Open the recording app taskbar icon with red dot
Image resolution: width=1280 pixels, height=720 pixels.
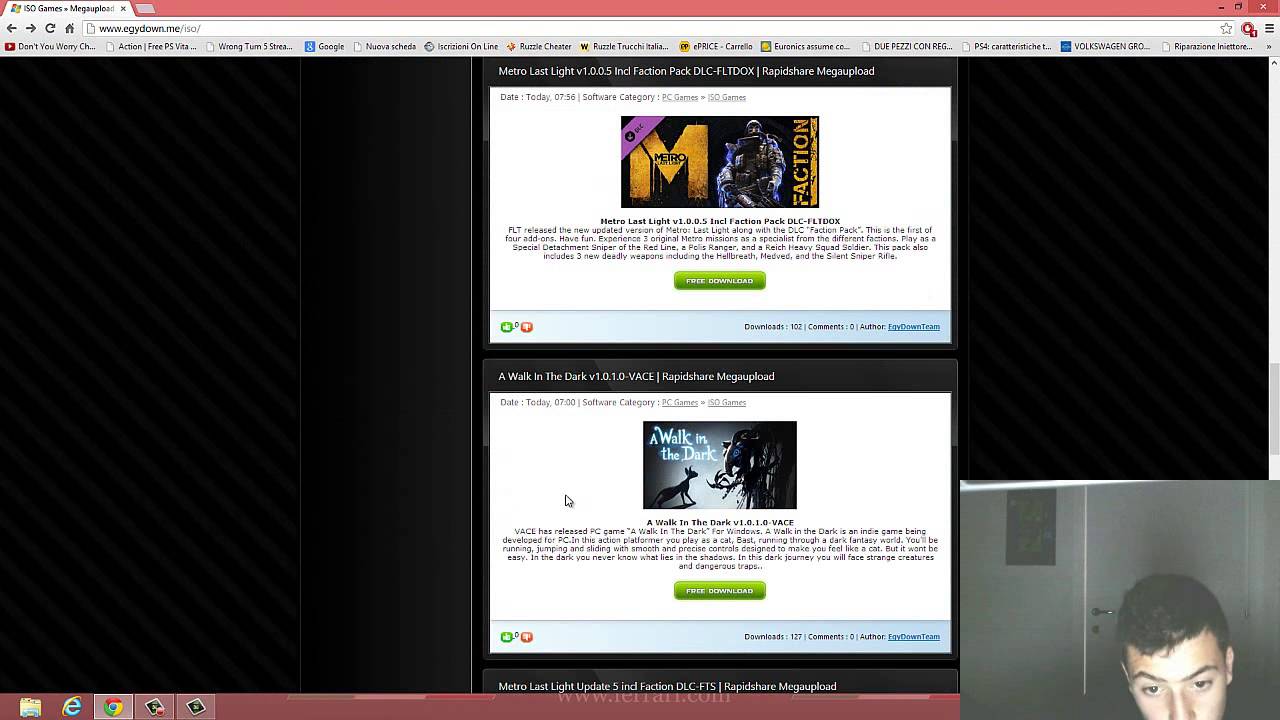155,707
